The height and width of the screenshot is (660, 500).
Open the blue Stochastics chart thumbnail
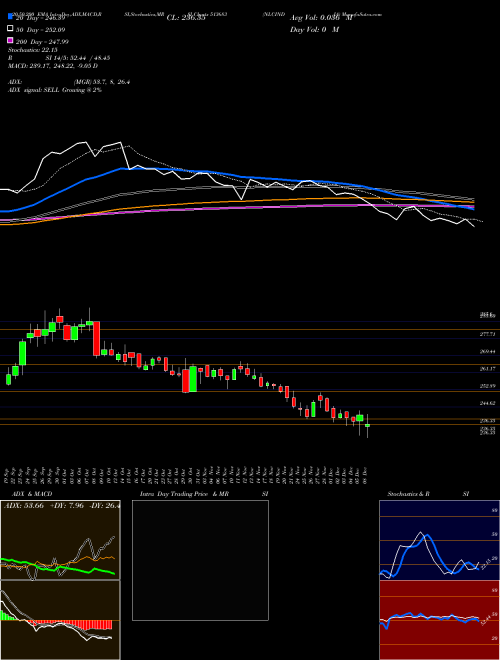pos(439,540)
